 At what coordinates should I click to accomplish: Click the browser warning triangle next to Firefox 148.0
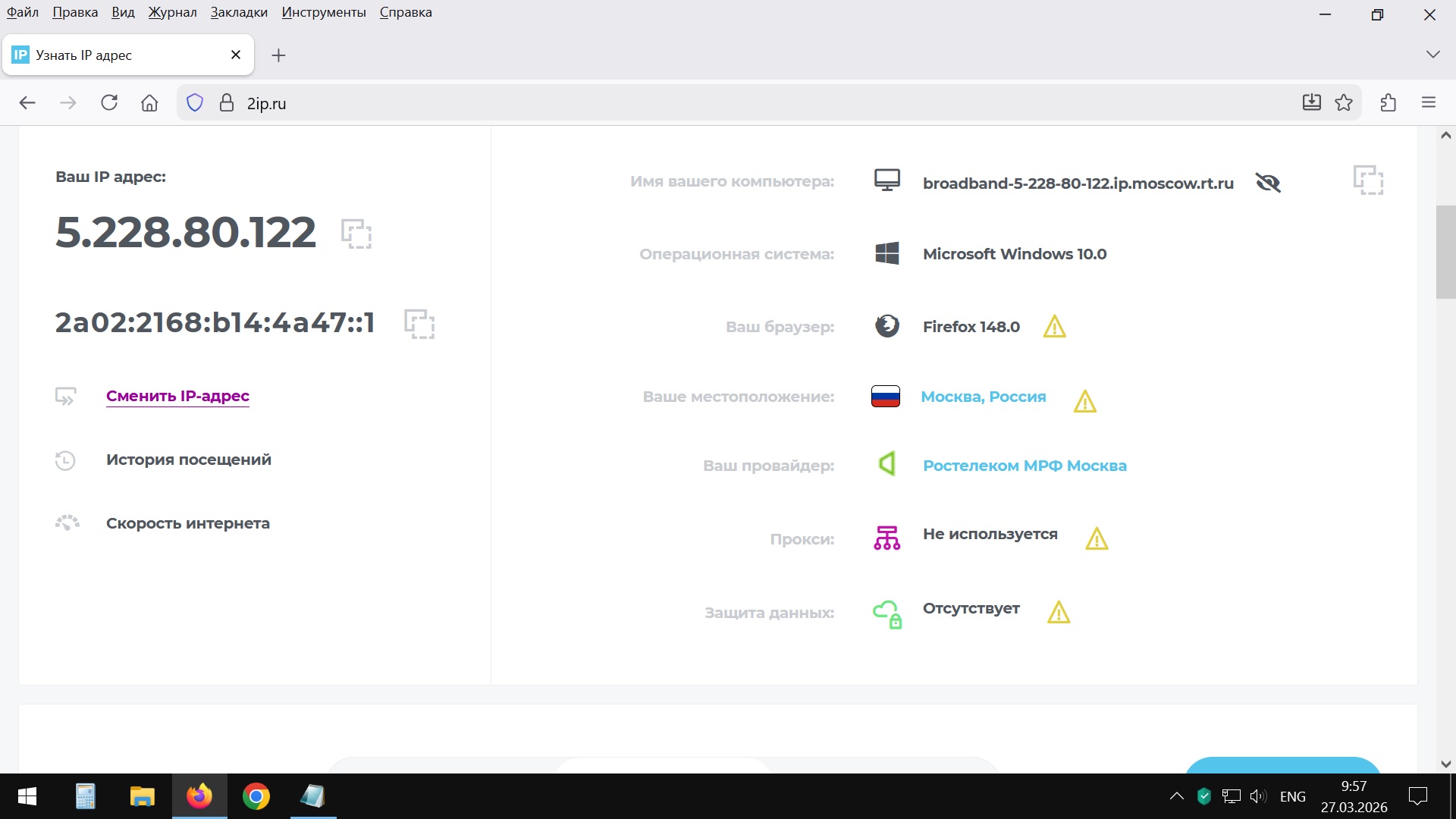tap(1054, 327)
